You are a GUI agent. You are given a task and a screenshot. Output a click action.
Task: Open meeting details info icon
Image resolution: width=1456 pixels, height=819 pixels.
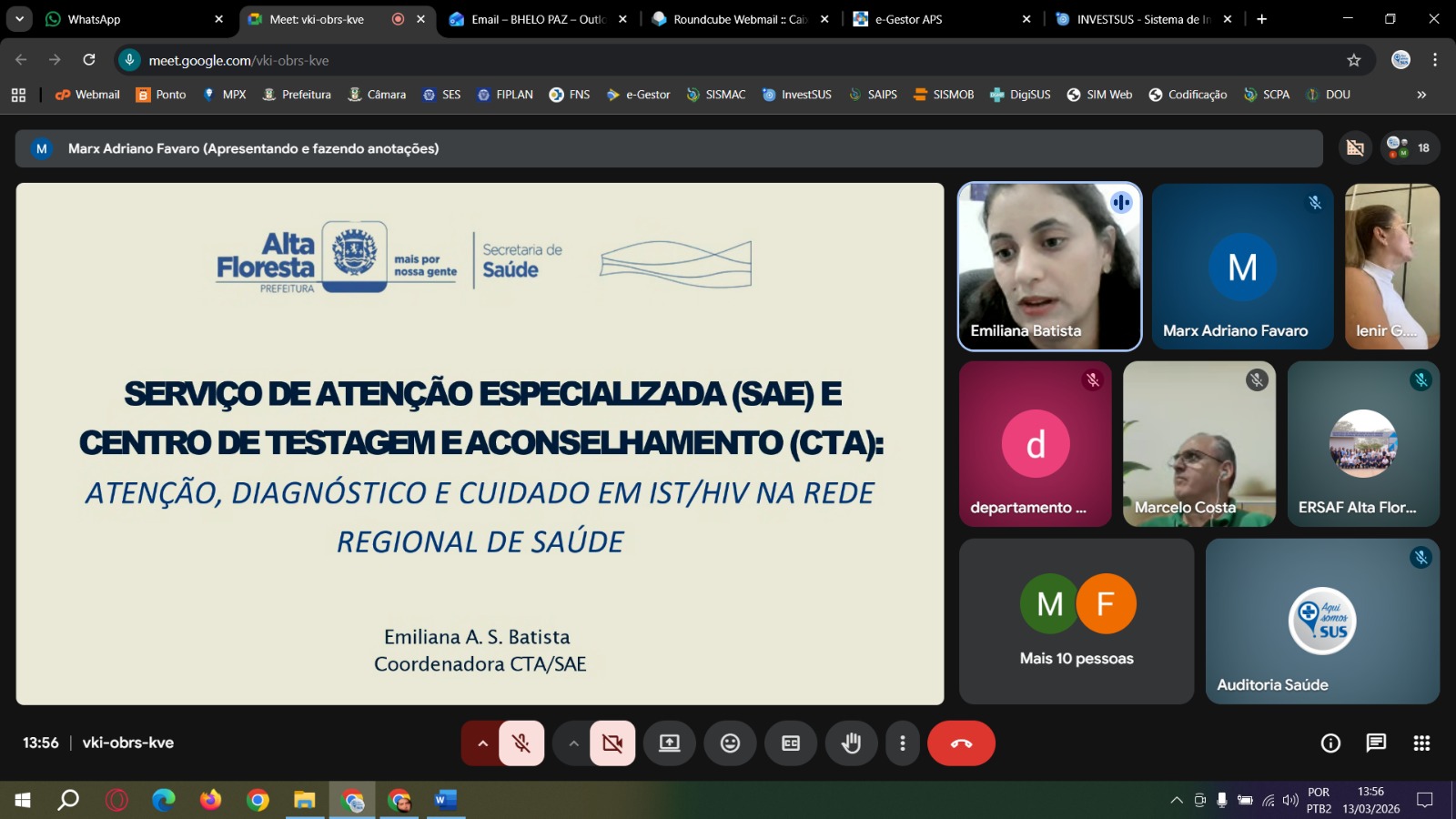(x=1330, y=743)
